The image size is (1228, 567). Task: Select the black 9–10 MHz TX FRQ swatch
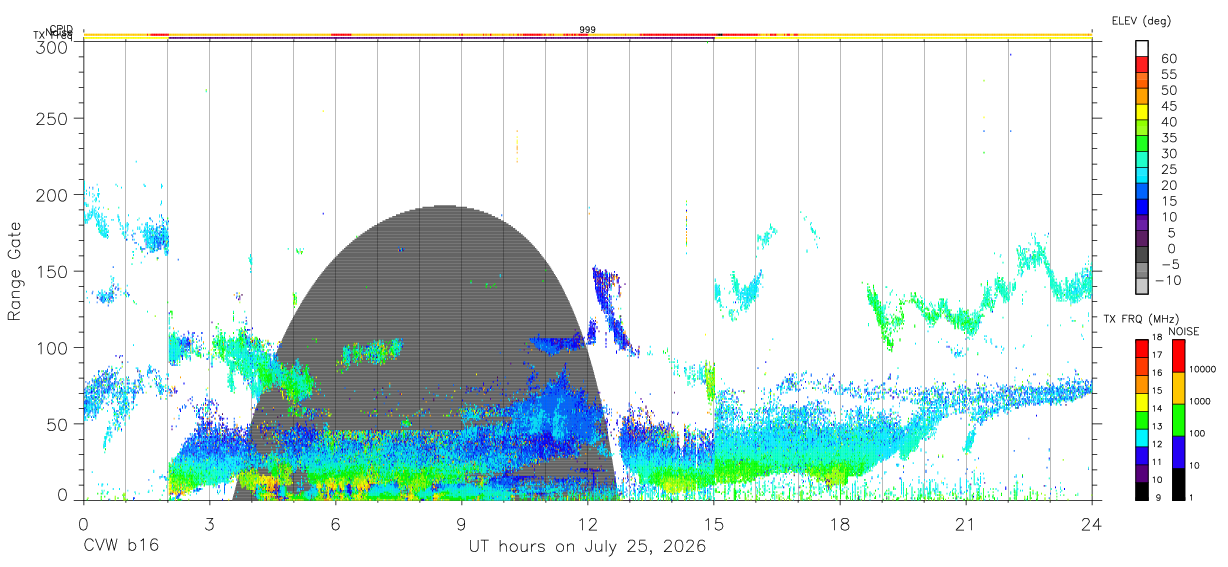click(1142, 490)
